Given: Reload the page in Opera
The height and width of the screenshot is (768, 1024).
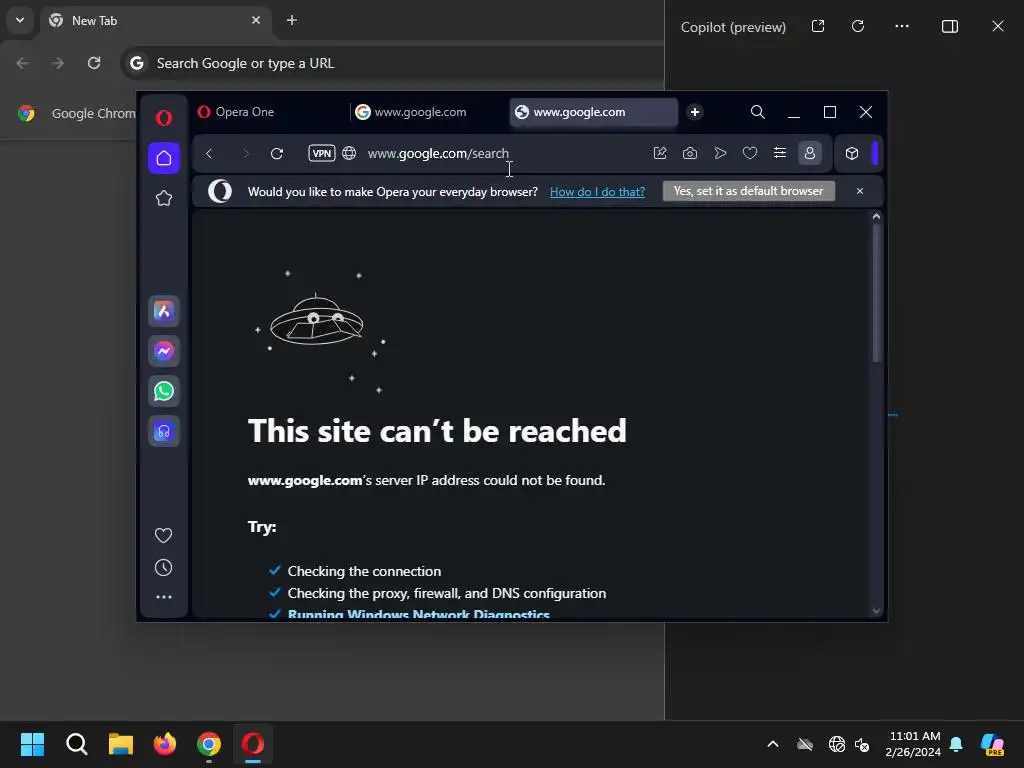Looking at the screenshot, I should [277, 153].
